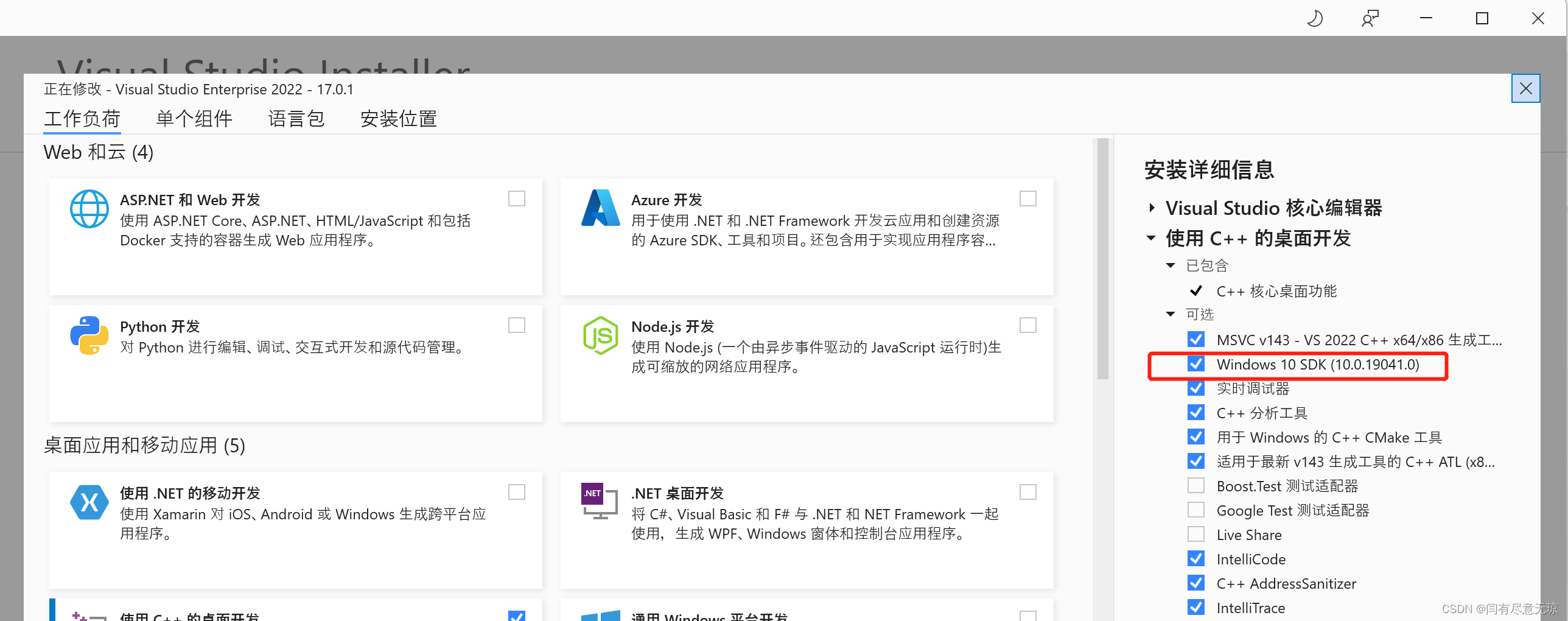The height and width of the screenshot is (621, 1568).
Task: Select 使用 .NET 的移动开发 card title
Action: [x=190, y=493]
